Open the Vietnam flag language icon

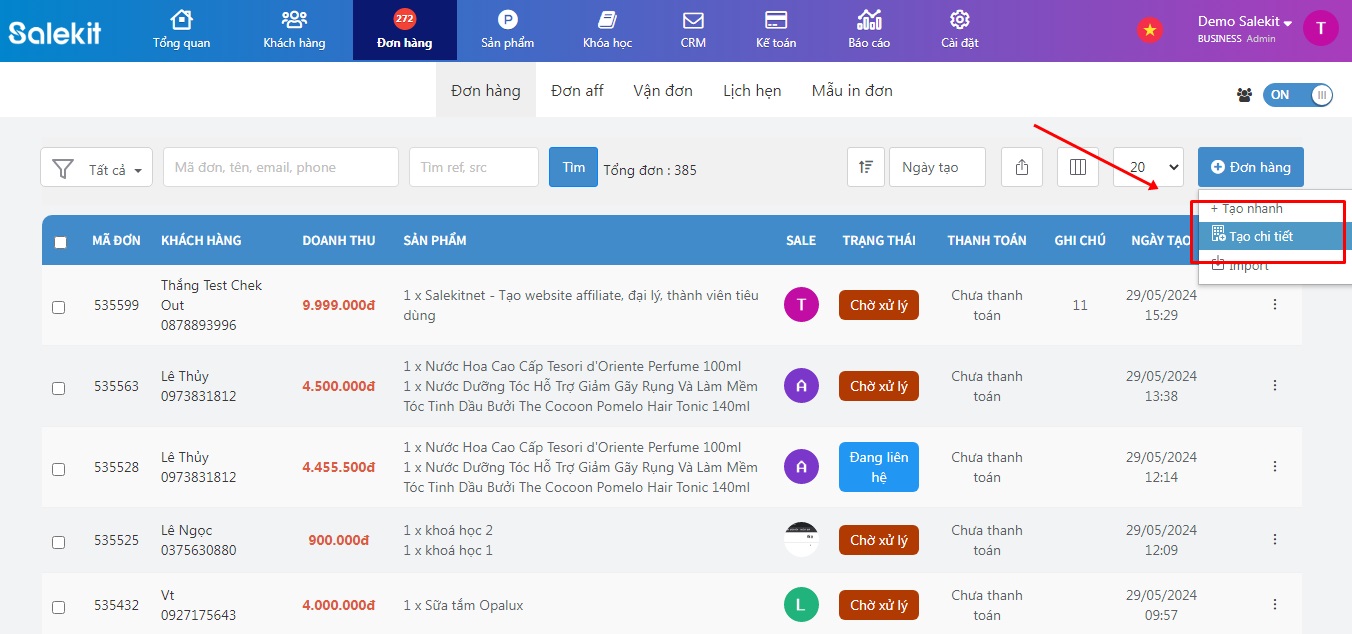(x=1149, y=30)
